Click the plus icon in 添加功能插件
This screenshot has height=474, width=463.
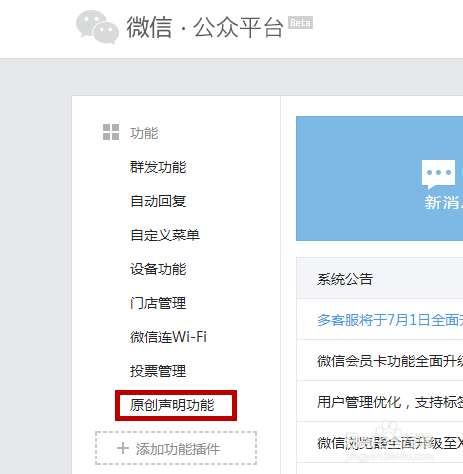pyautogui.click(x=123, y=448)
